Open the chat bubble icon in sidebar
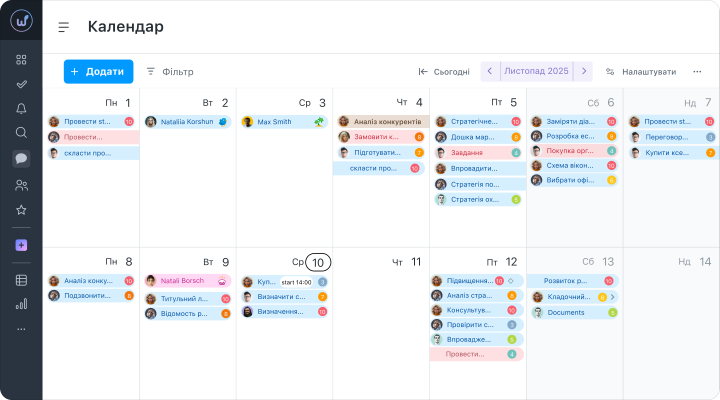The width and height of the screenshot is (720, 400). [21, 158]
